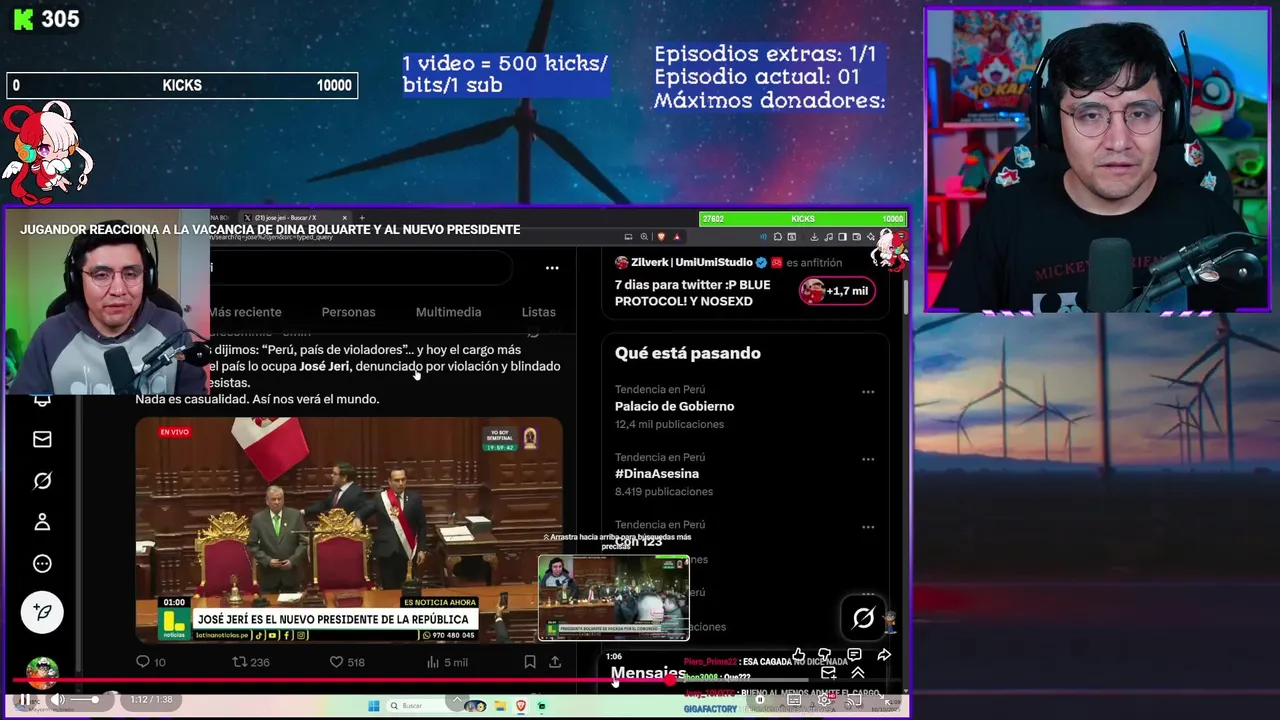Open comments icon above Mensajes panel
This screenshot has height=720, width=1280.
point(854,655)
